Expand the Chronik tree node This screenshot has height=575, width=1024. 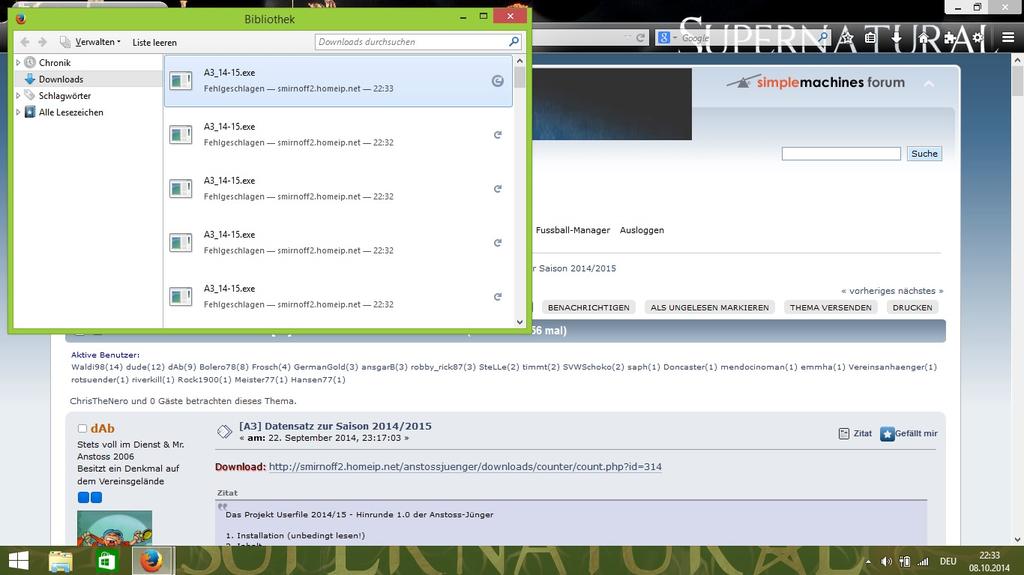point(18,63)
